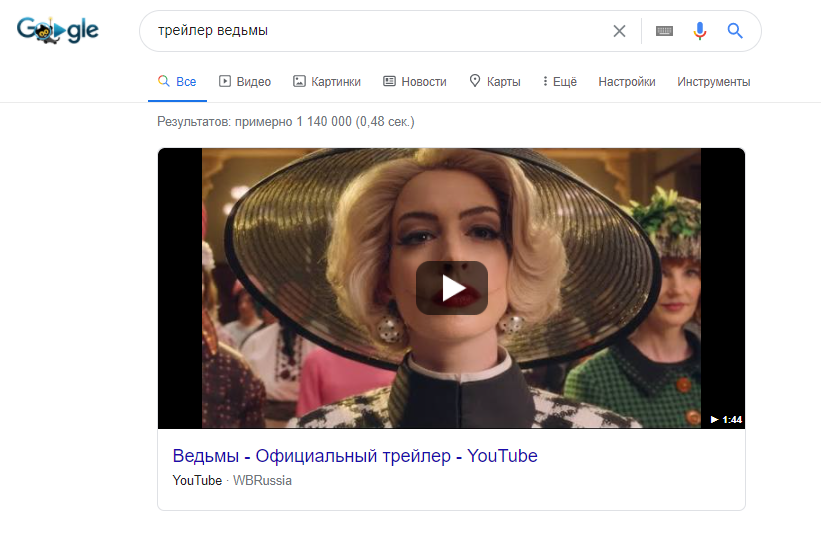Clear the search query with X

[x=619, y=31]
